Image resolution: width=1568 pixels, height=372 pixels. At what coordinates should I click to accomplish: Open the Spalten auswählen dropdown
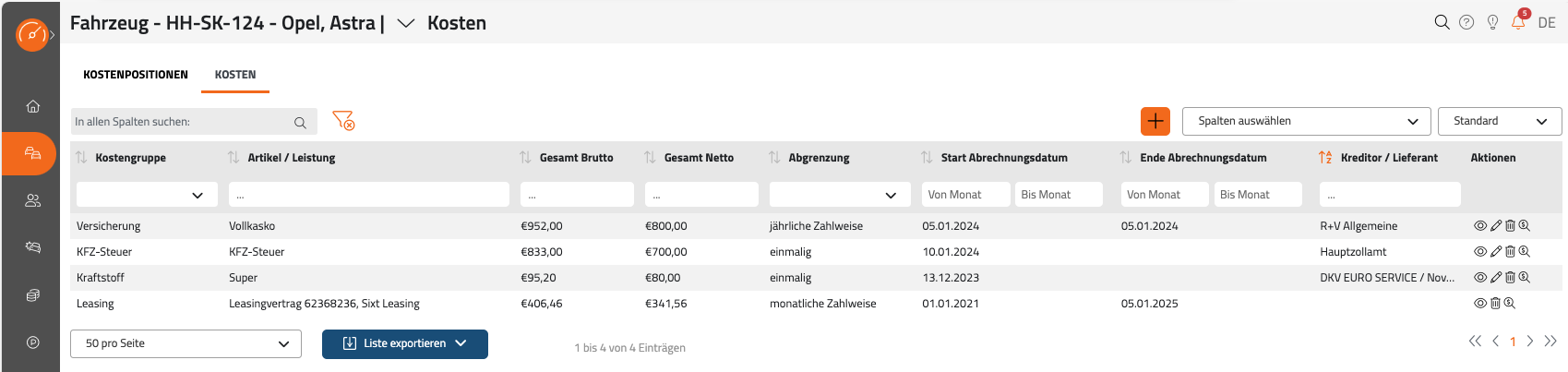(x=1307, y=121)
